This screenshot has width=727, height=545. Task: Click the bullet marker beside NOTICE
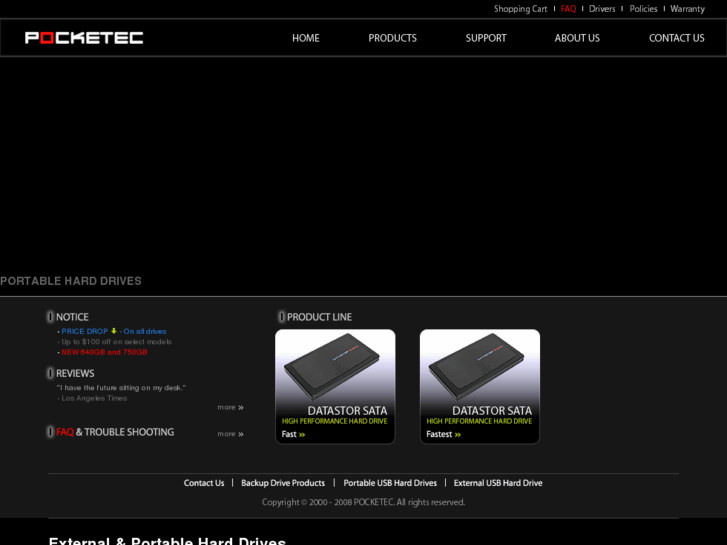pos(50,317)
